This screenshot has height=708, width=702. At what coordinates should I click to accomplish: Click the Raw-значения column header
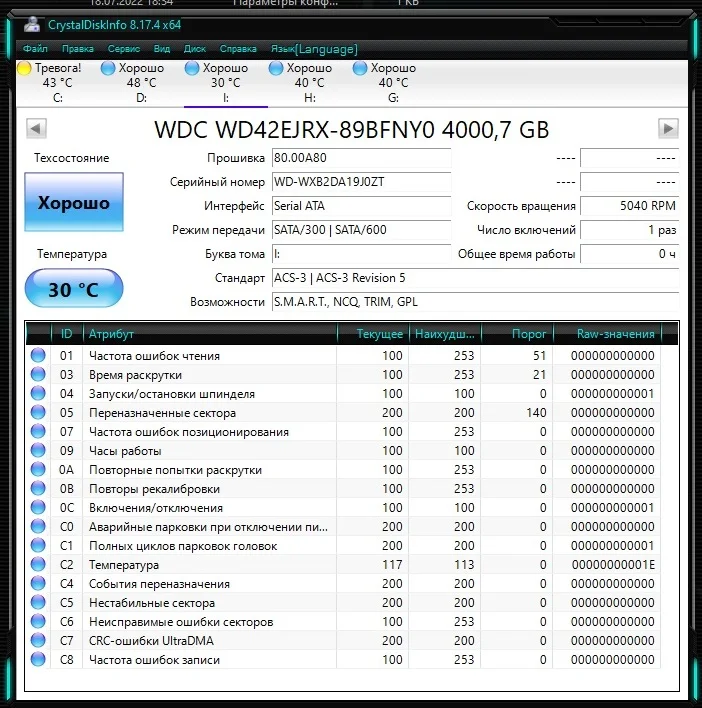tap(607, 334)
